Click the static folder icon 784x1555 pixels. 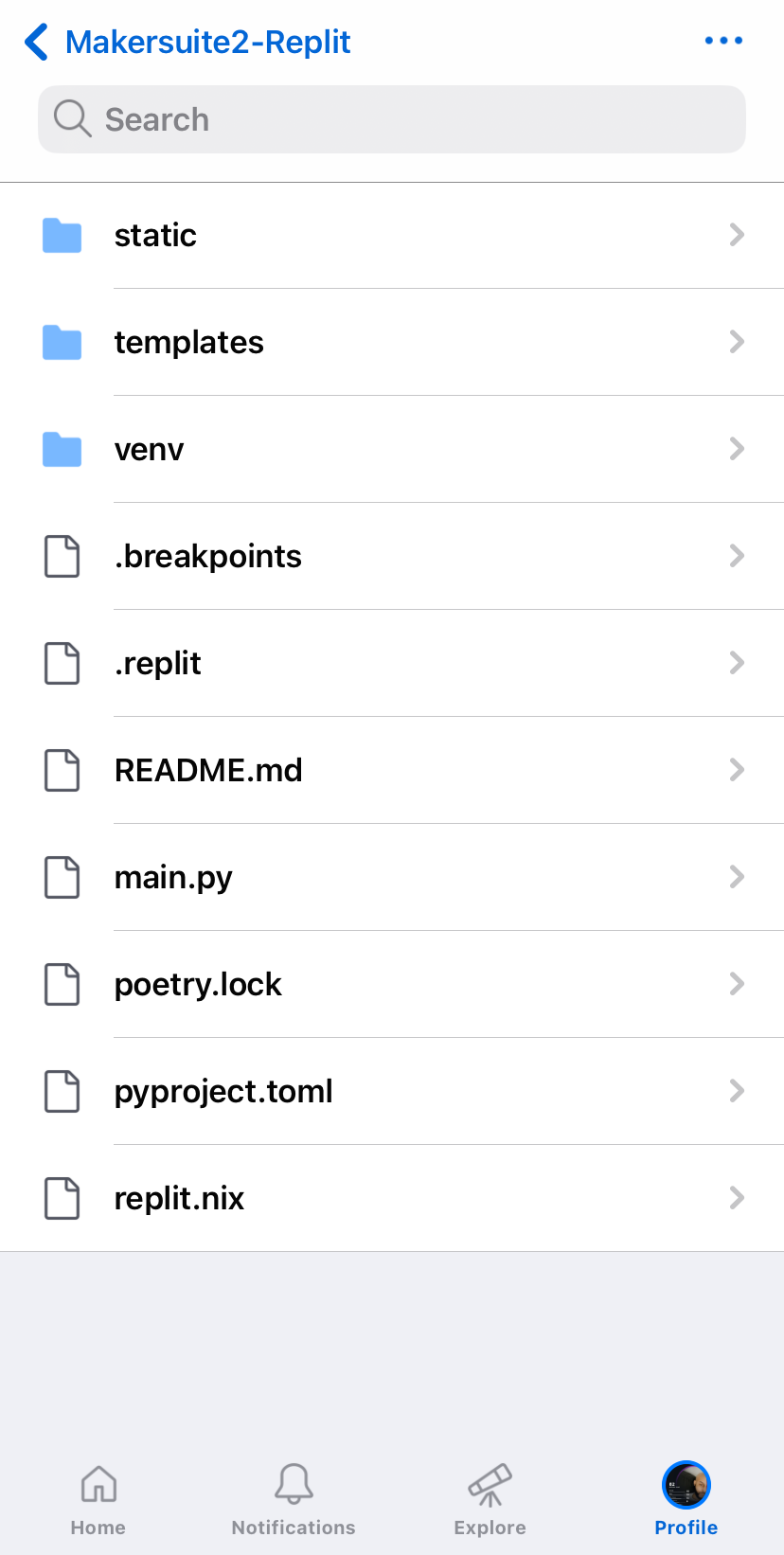pyautogui.click(x=62, y=235)
